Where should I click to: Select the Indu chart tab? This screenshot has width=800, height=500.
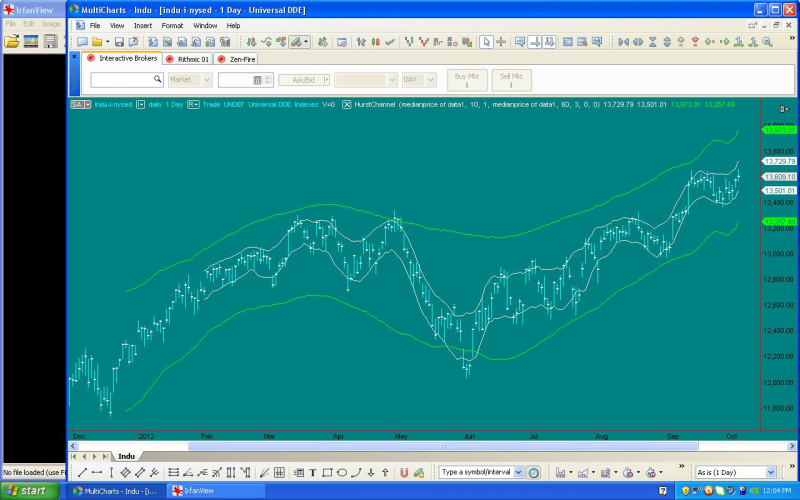pyautogui.click(x=127, y=456)
